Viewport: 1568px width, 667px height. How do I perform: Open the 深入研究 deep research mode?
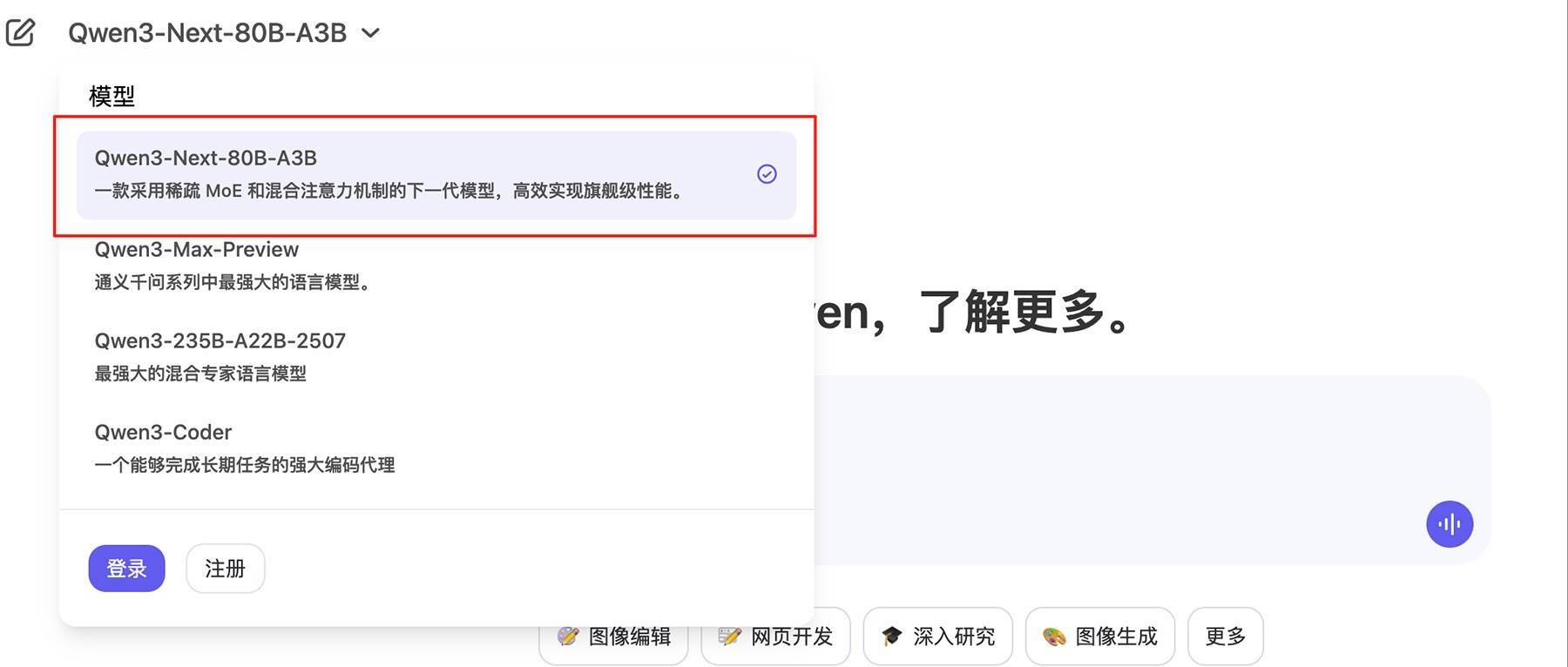point(937,637)
